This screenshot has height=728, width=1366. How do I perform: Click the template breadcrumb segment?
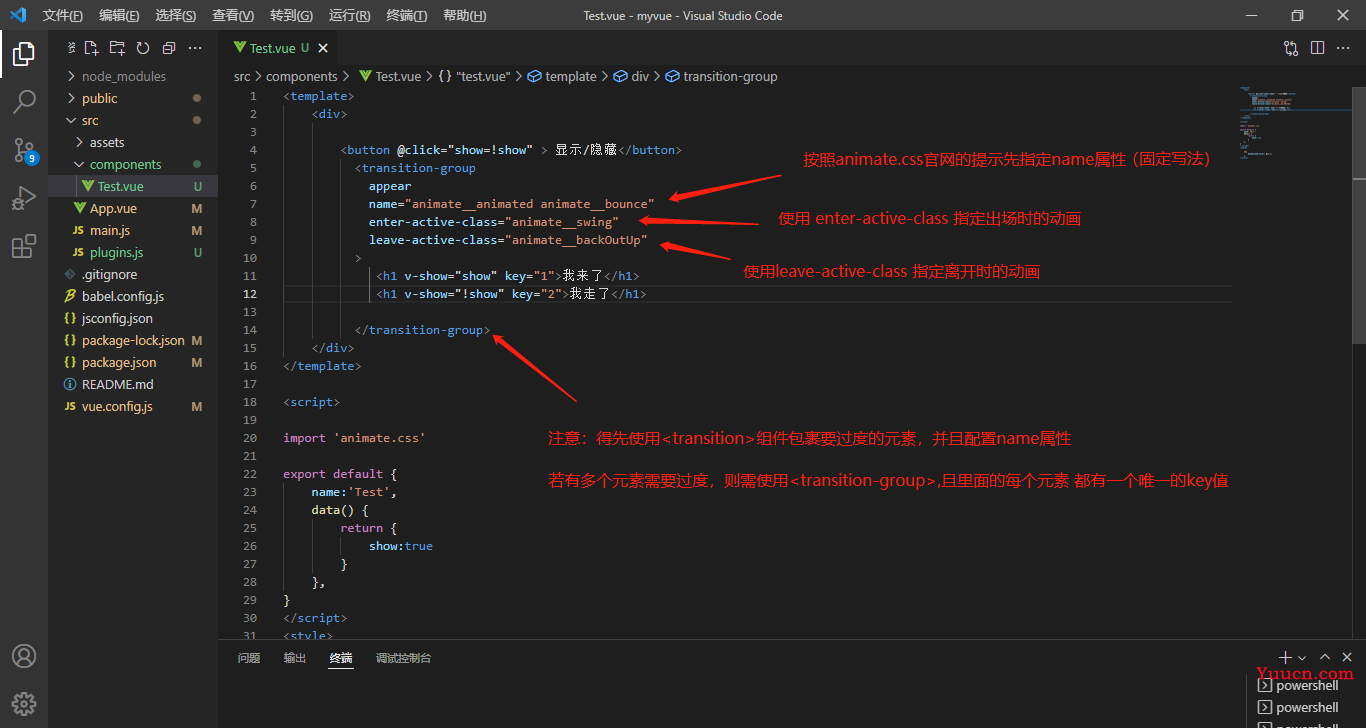click(562, 76)
